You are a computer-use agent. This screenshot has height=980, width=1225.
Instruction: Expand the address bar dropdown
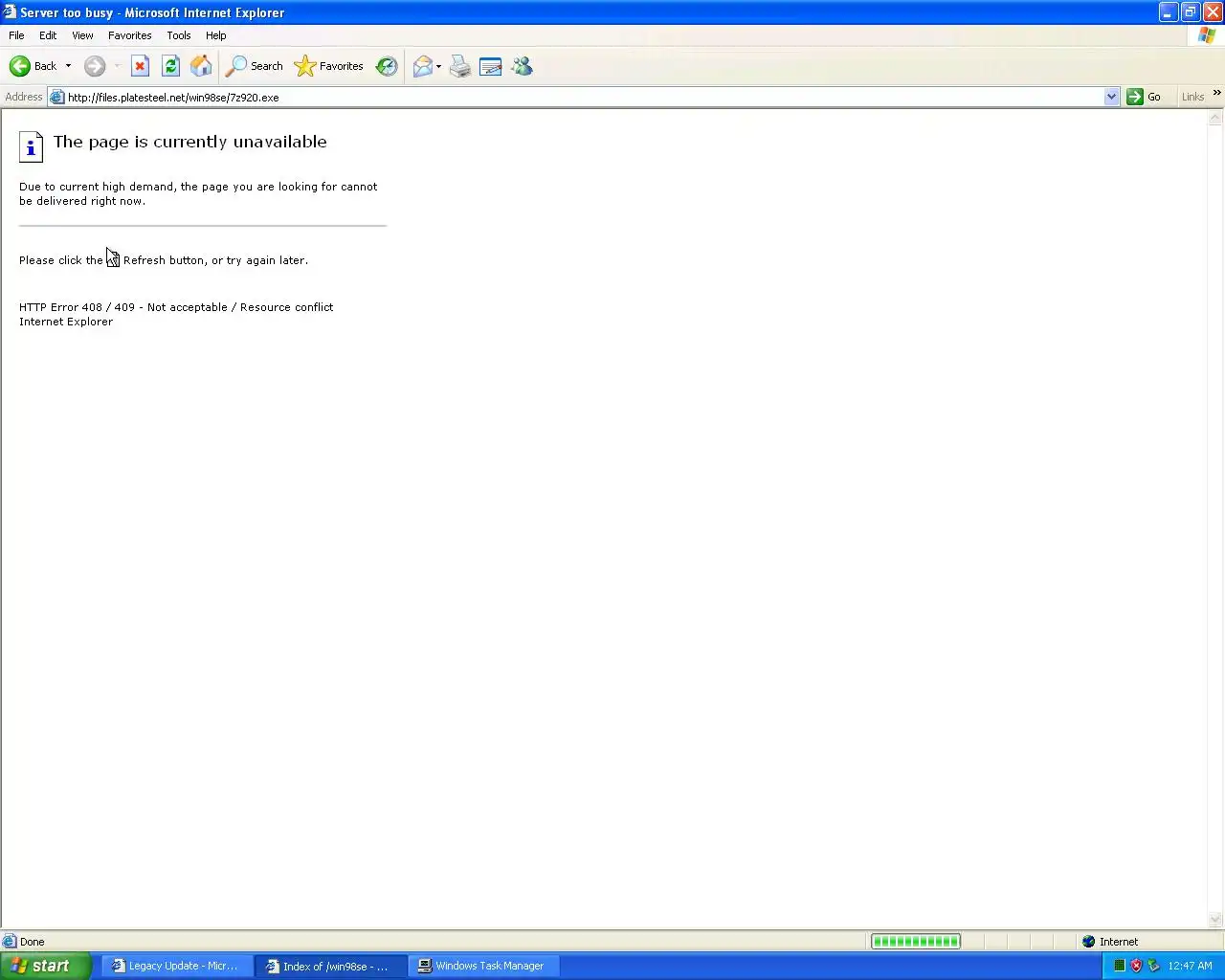1111,97
